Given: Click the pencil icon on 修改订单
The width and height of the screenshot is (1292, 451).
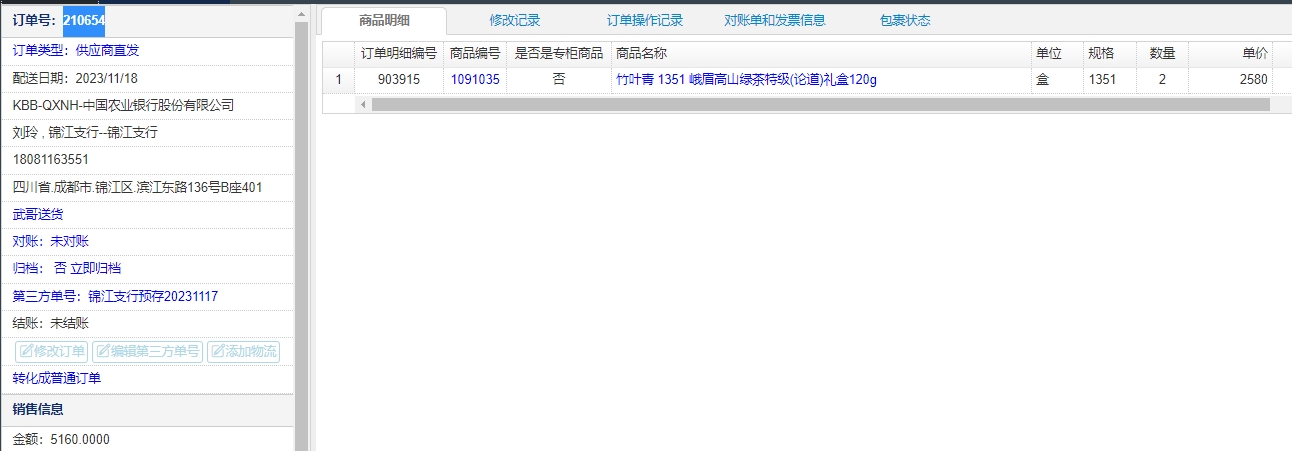Looking at the screenshot, I should [27, 351].
